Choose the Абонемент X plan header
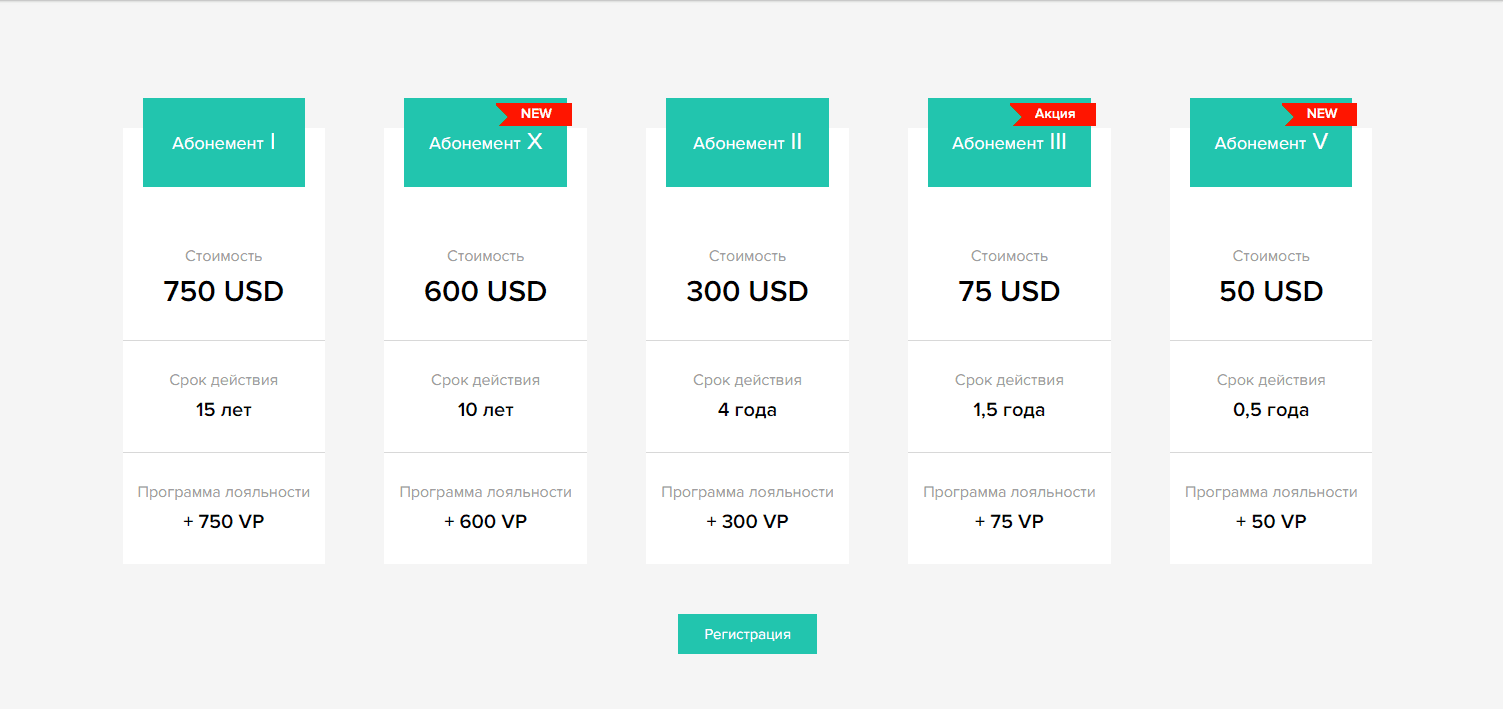This screenshot has width=1503, height=709. (x=485, y=144)
